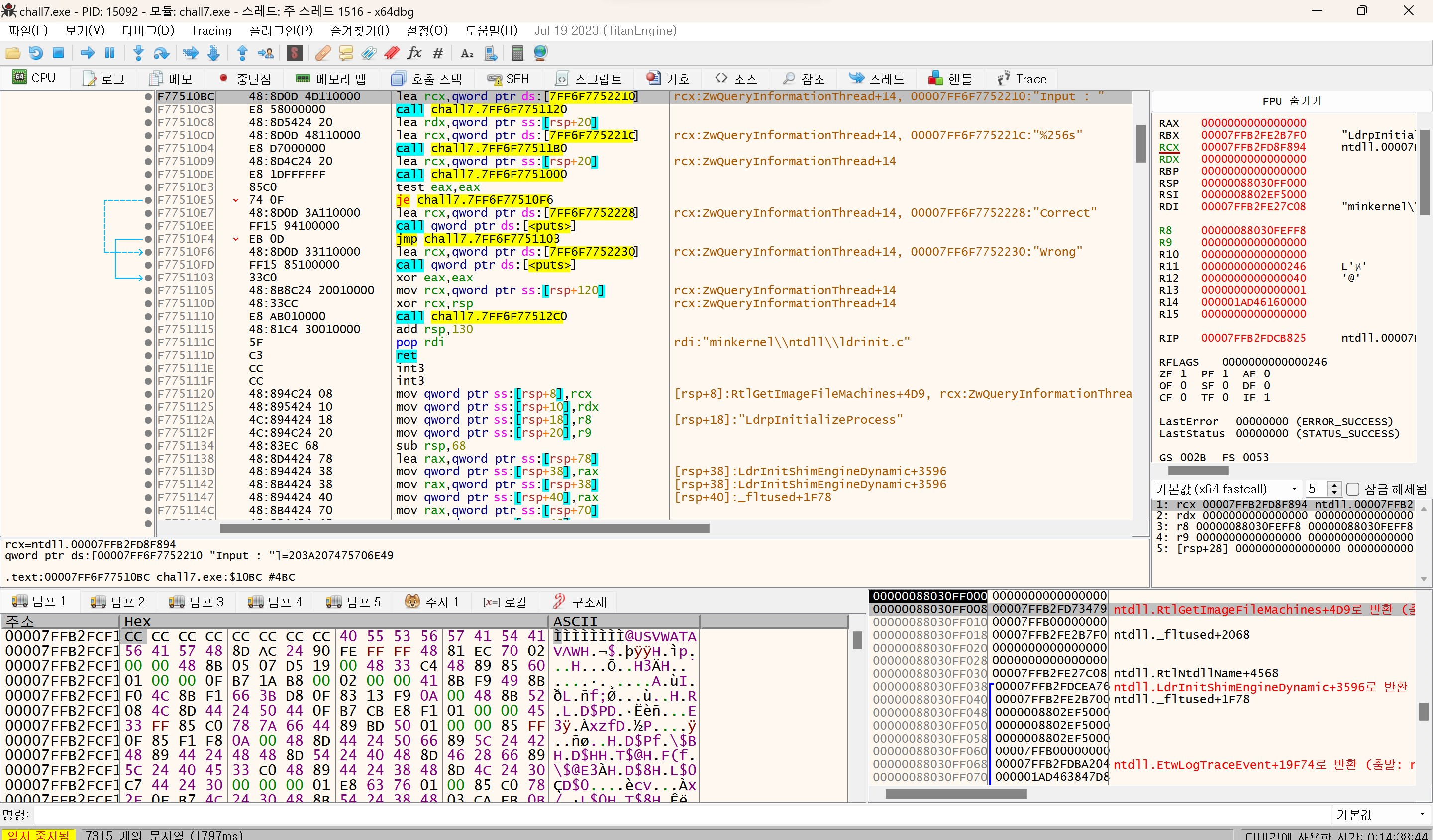
Task: Switch to the 메모리 맵 tab
Action: coord(331,79)
